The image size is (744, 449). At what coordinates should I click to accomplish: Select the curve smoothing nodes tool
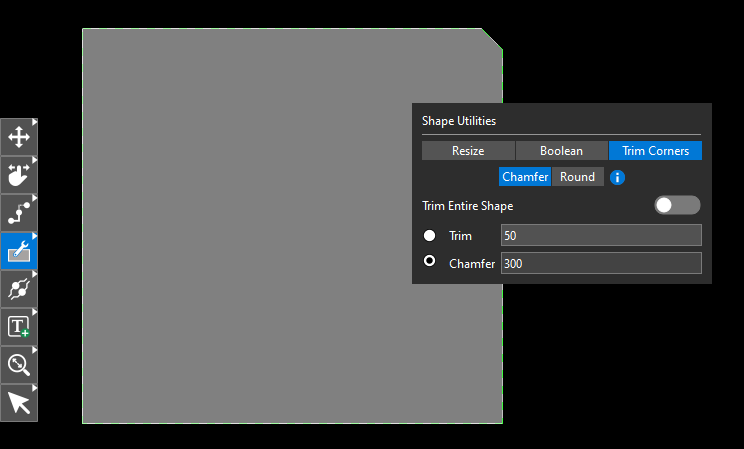coord(19,289)
